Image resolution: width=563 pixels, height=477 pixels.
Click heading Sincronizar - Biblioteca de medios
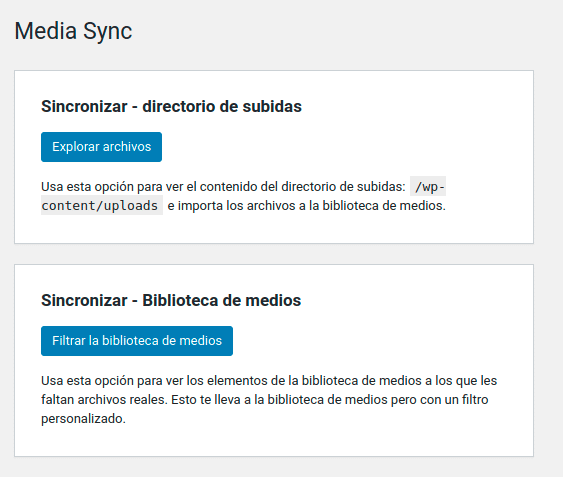click(171, 300)
